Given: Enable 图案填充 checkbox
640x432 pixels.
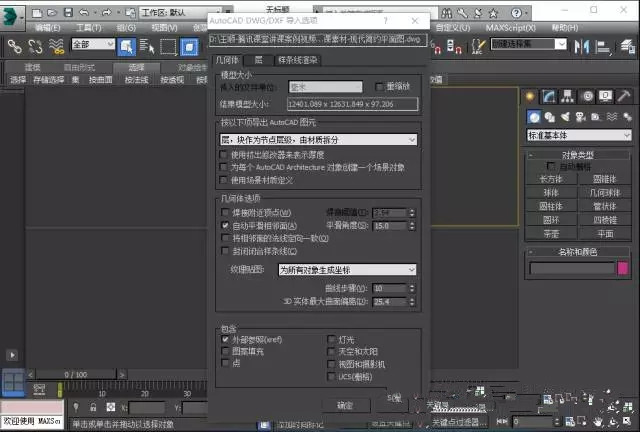Looking at the screenshot, I should coord(225,351).
